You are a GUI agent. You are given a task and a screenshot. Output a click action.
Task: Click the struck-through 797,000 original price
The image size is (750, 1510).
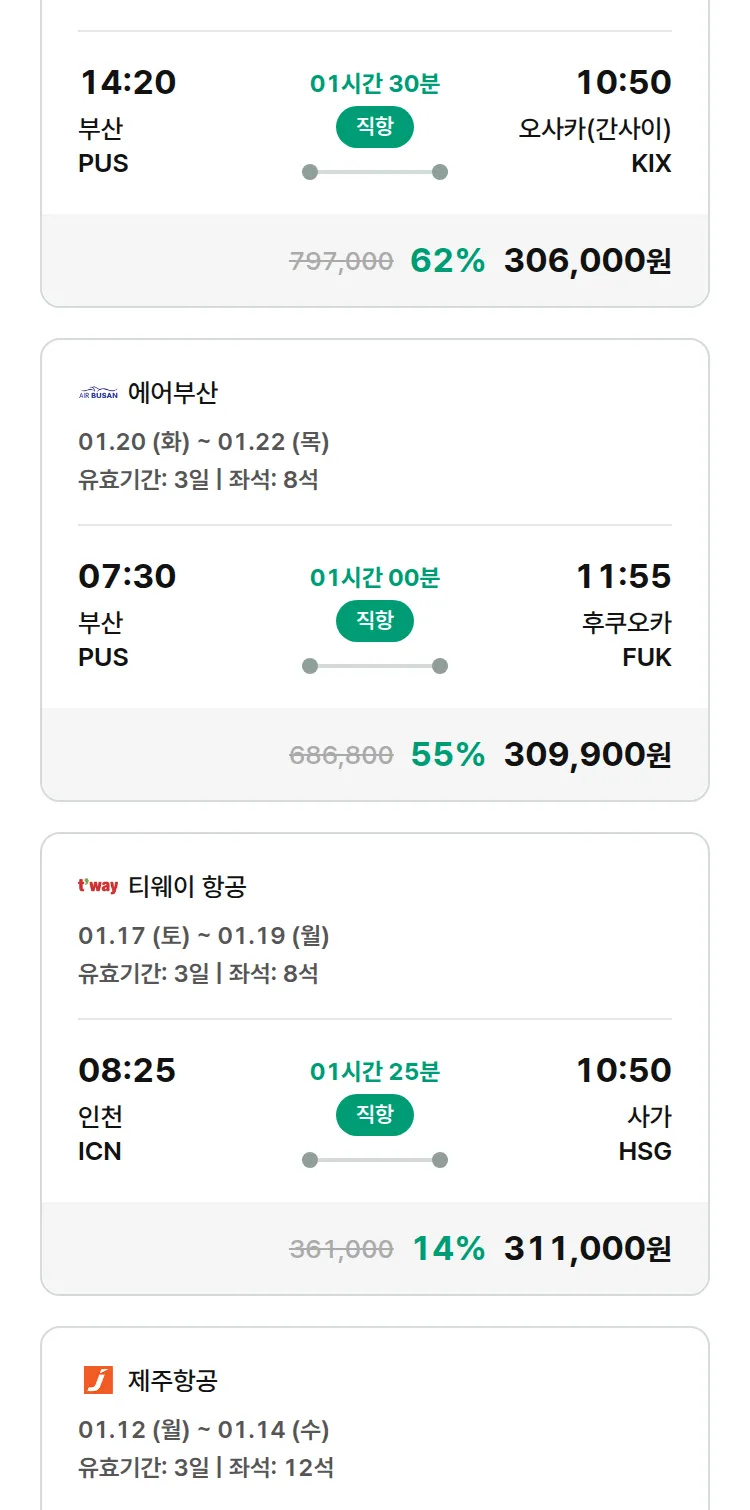coord(341,262)
